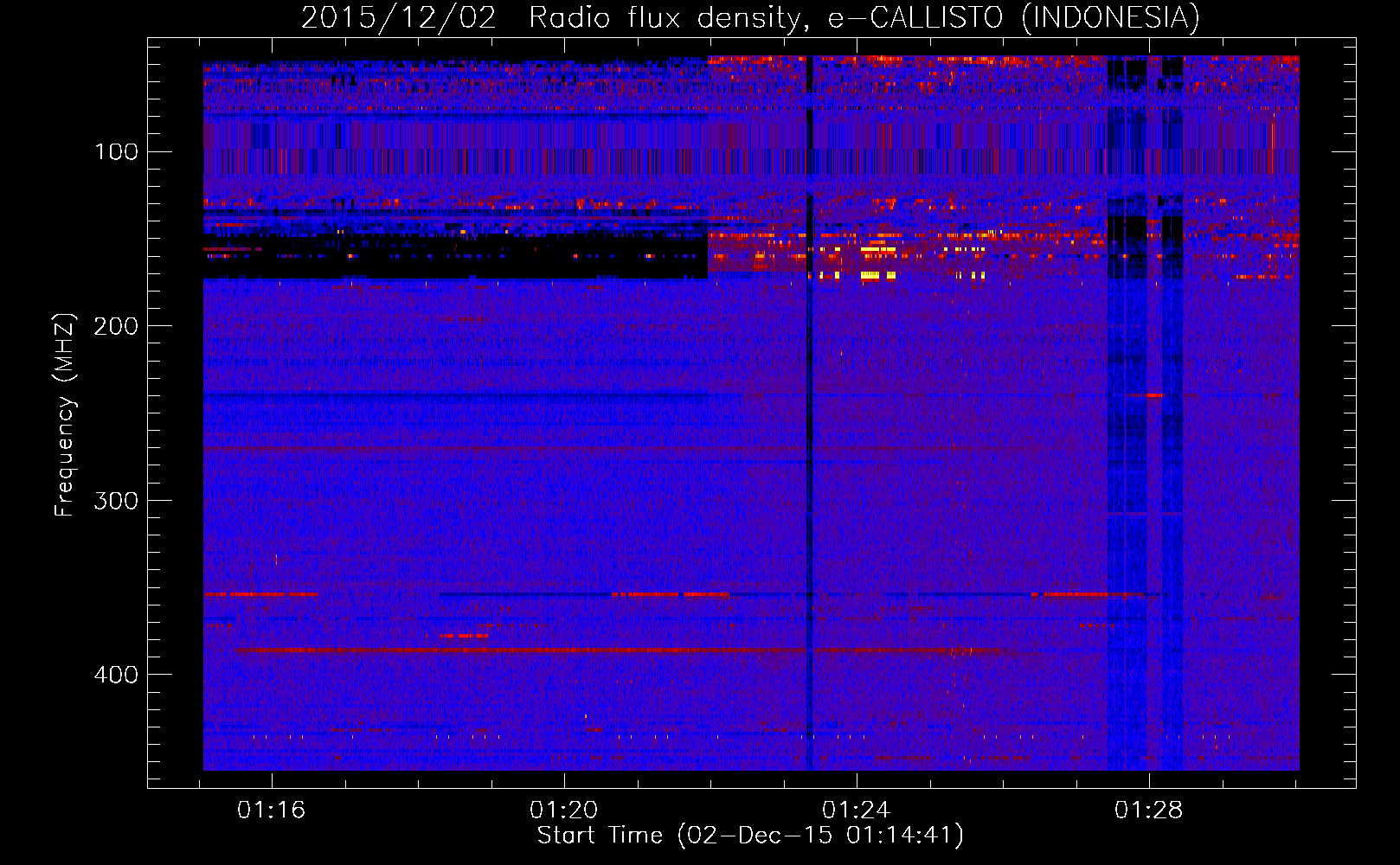Click the 01:28 time tick label

(x=1148, y=811)
